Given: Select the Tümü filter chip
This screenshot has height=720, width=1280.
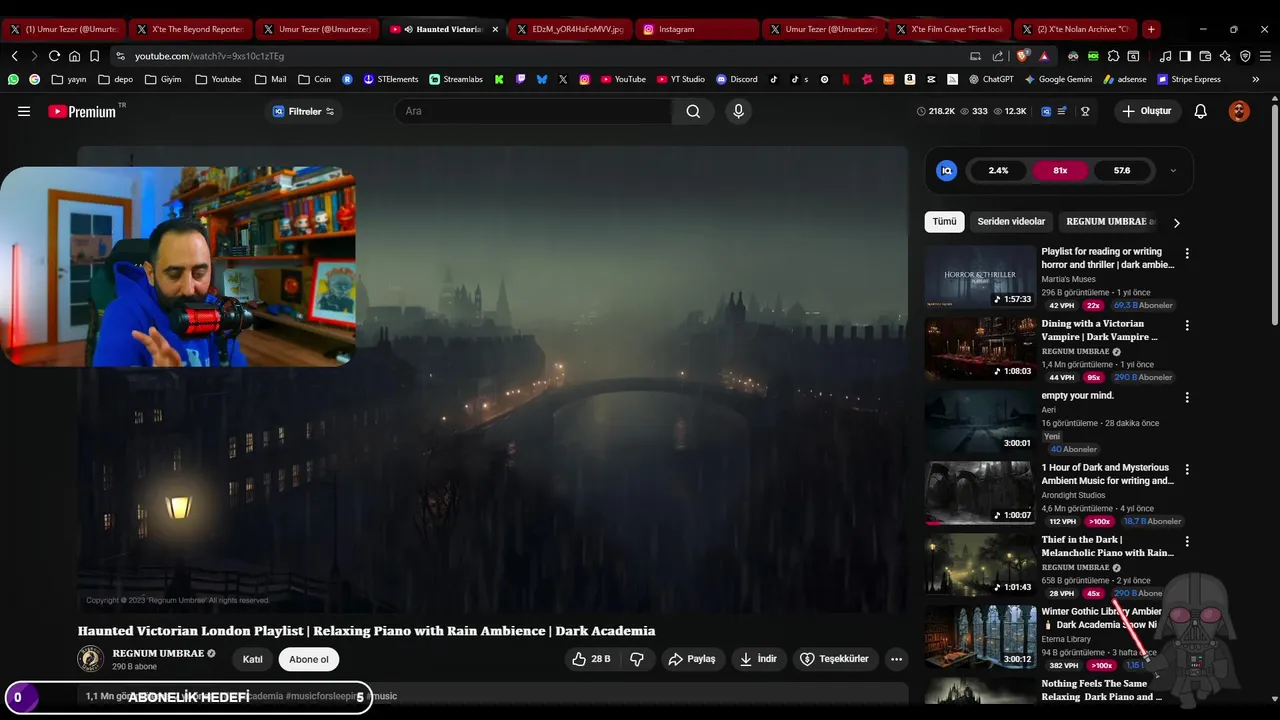Looking at the screenshot, I should [944, 222].
